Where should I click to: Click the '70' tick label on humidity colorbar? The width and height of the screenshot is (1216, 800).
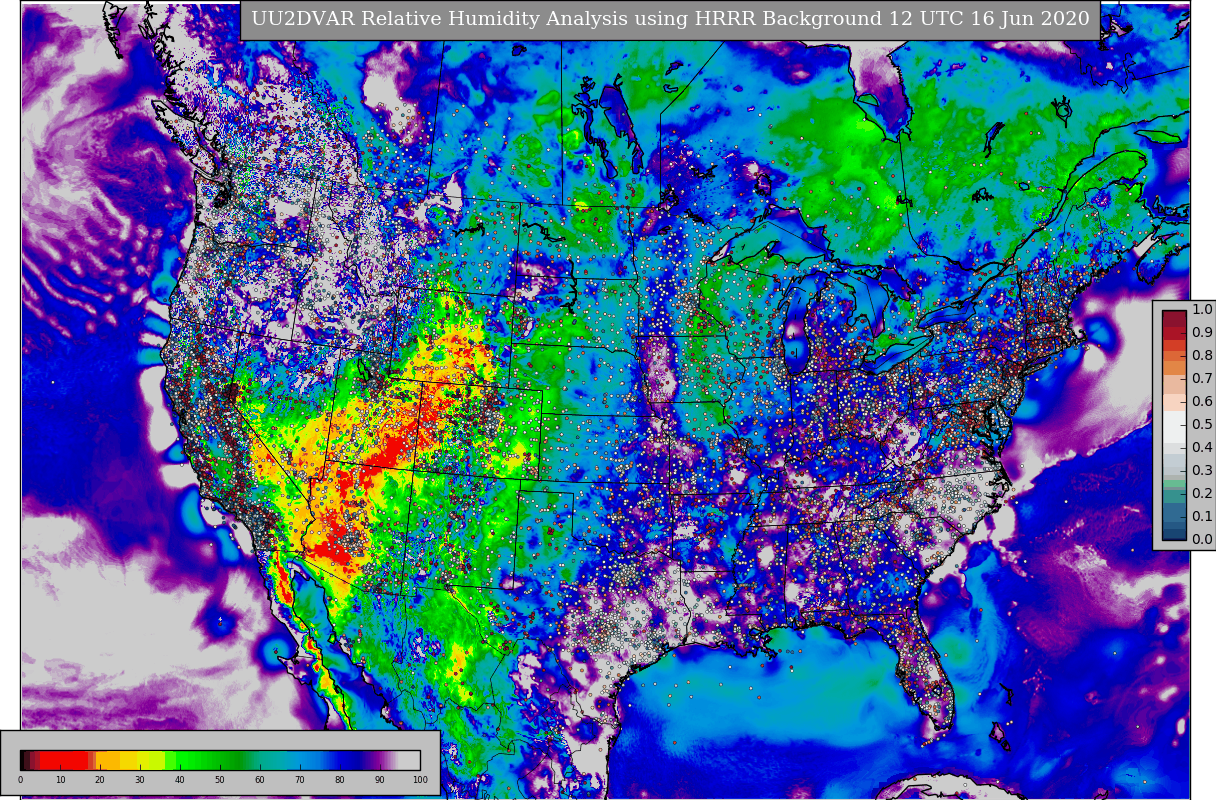click(x=300, y=779)
